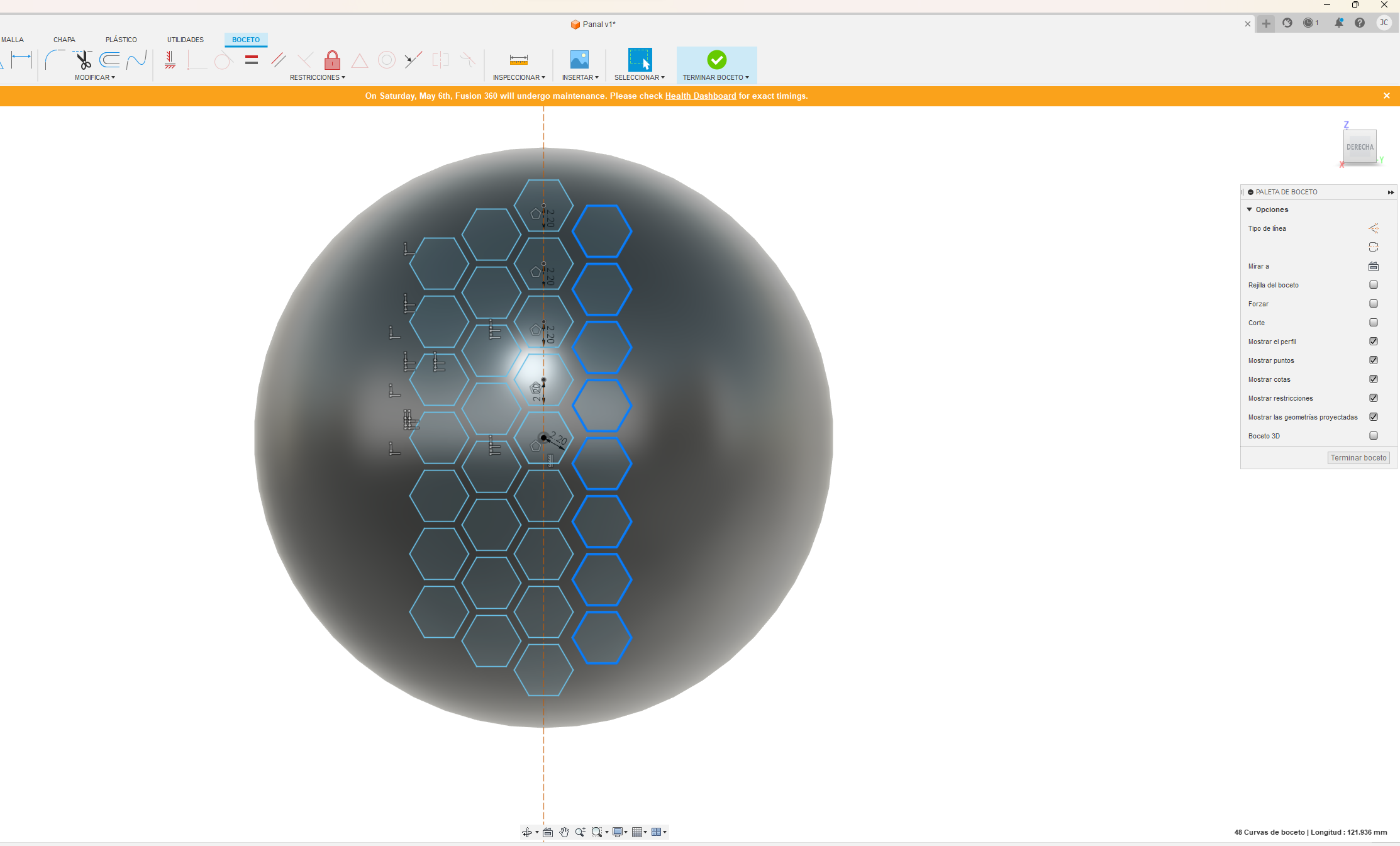Uncheck Mostrar cotas
Screen dimensions: 1400x846
(1374, 379)
